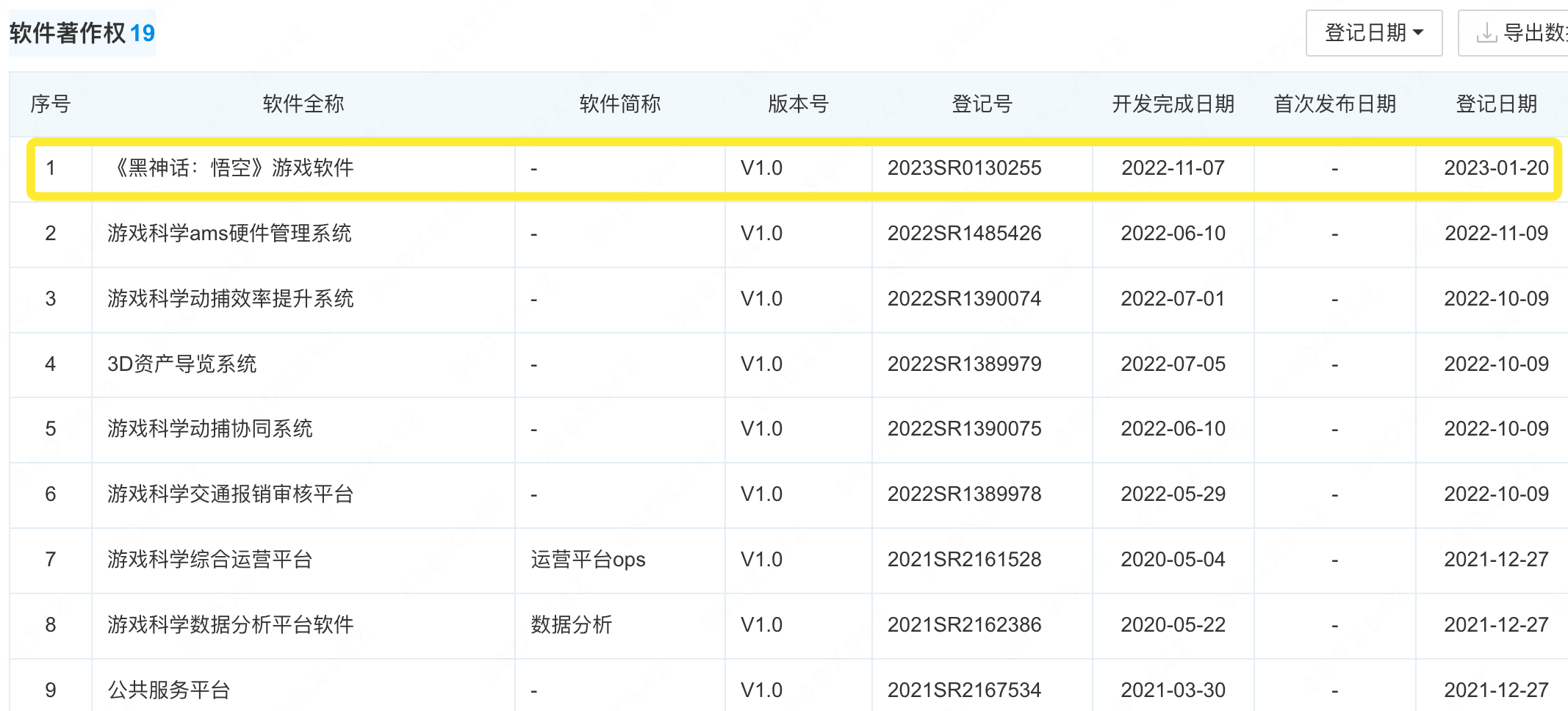Screen dimensions: 1568x711
Task: Click the 登记日期 column header in table
Action: (x=1497, y=104)
